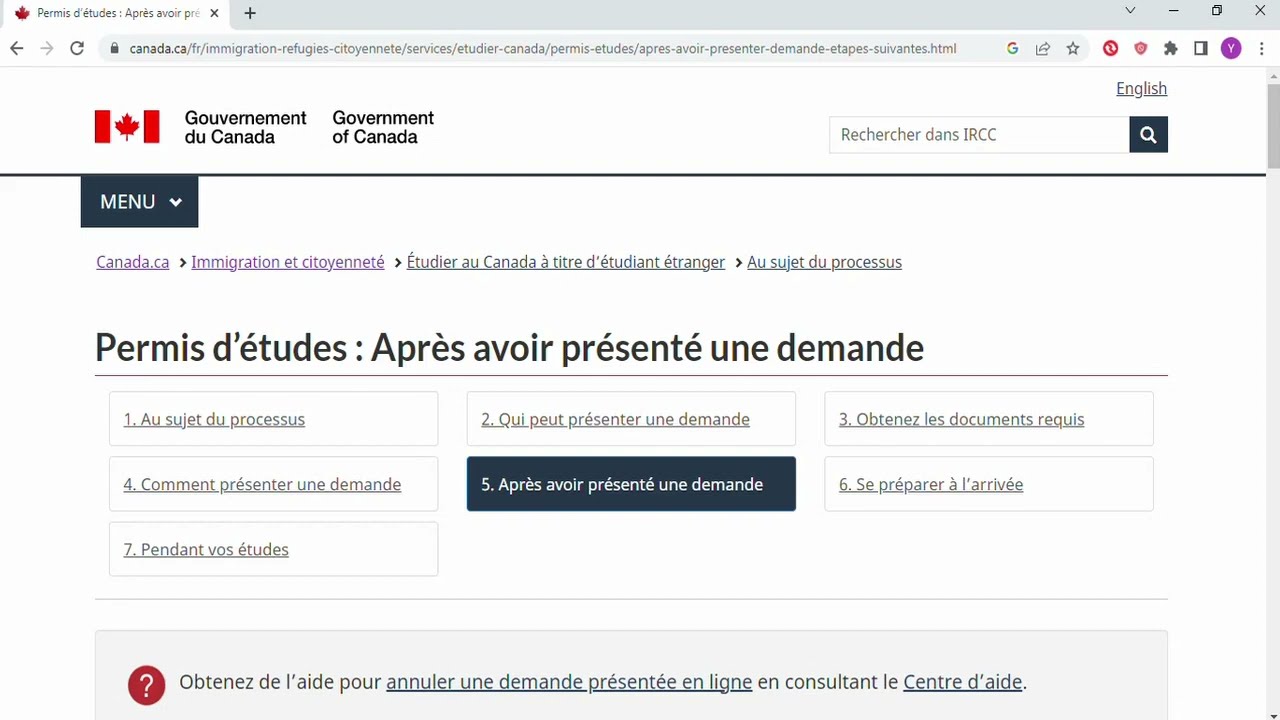This screenshot has height=720, width=1280.
Task: Click the padlock site info icon
Action: click(x=115, y=48)
